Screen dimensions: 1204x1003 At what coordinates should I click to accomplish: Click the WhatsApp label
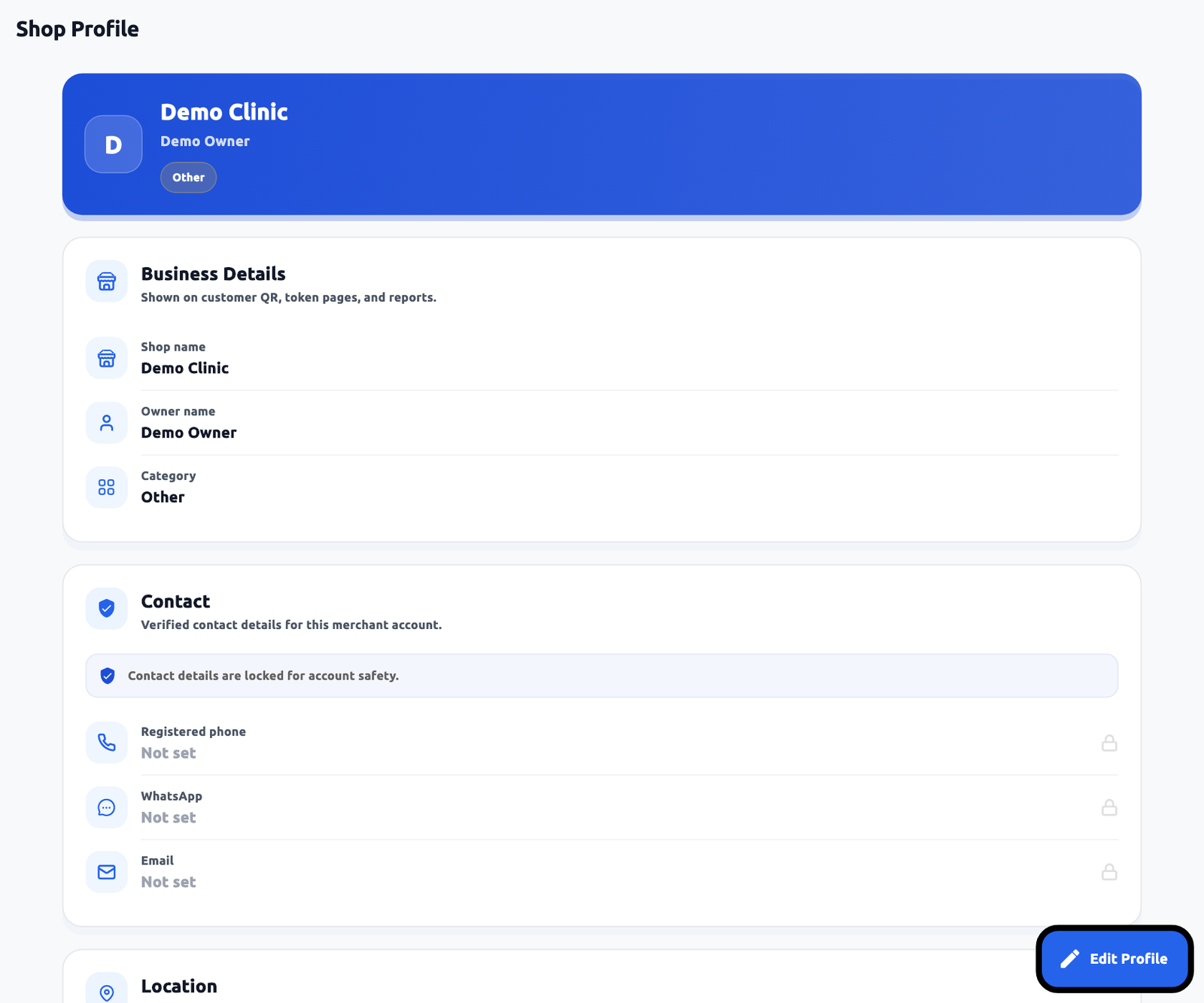coord(172,796)
